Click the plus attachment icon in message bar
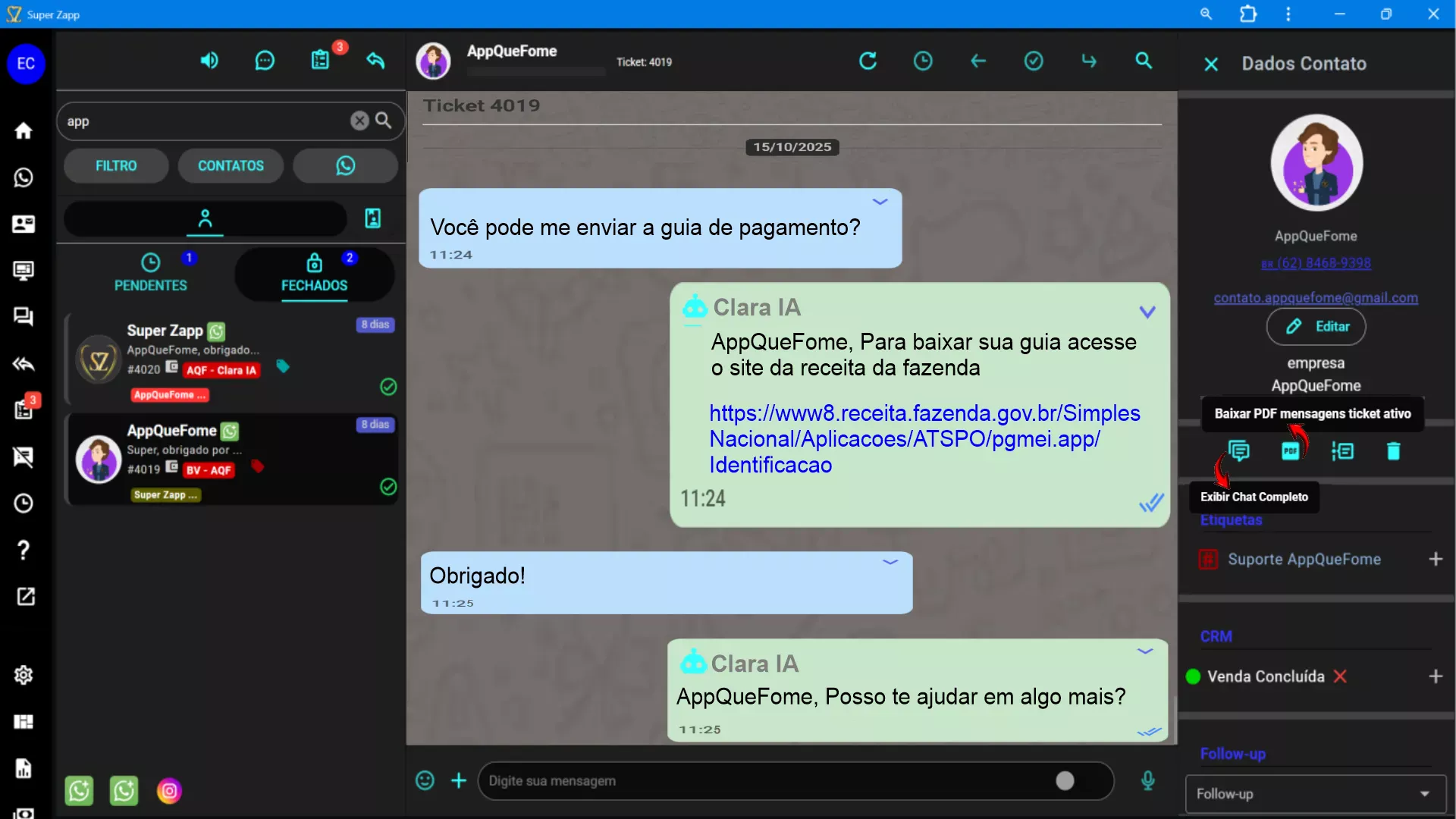The height and width of the screenshot is (819, 1456). [x=459, y=780]
